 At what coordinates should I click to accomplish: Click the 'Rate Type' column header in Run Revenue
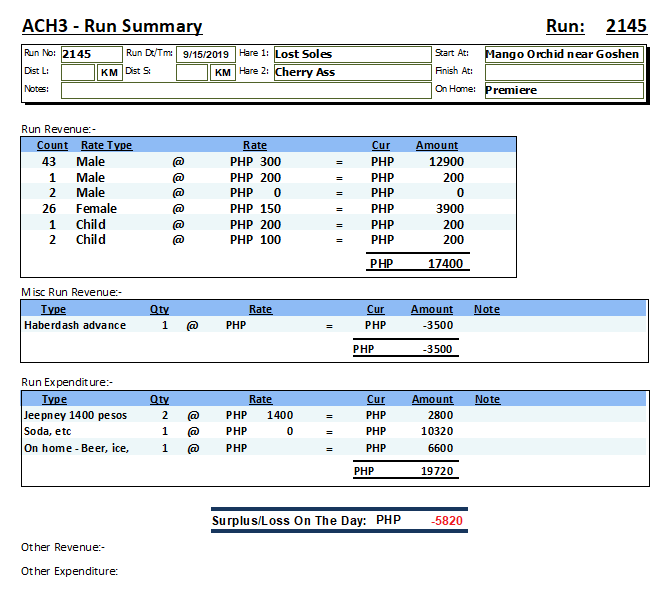106,145
